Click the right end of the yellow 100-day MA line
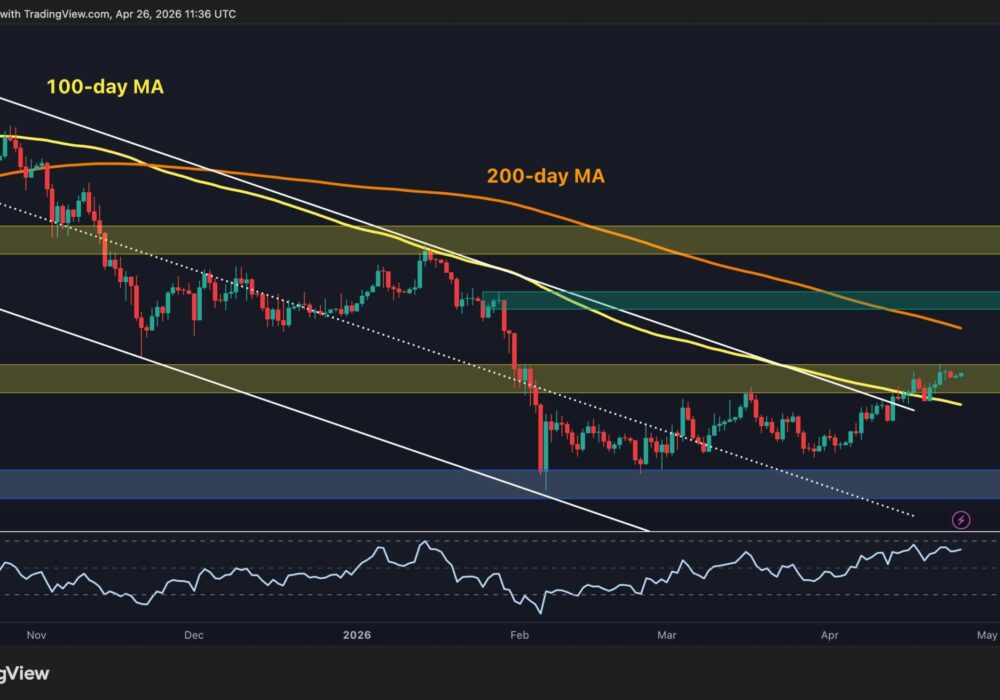Screen dimensions: 1000x700 click(960, 404)
